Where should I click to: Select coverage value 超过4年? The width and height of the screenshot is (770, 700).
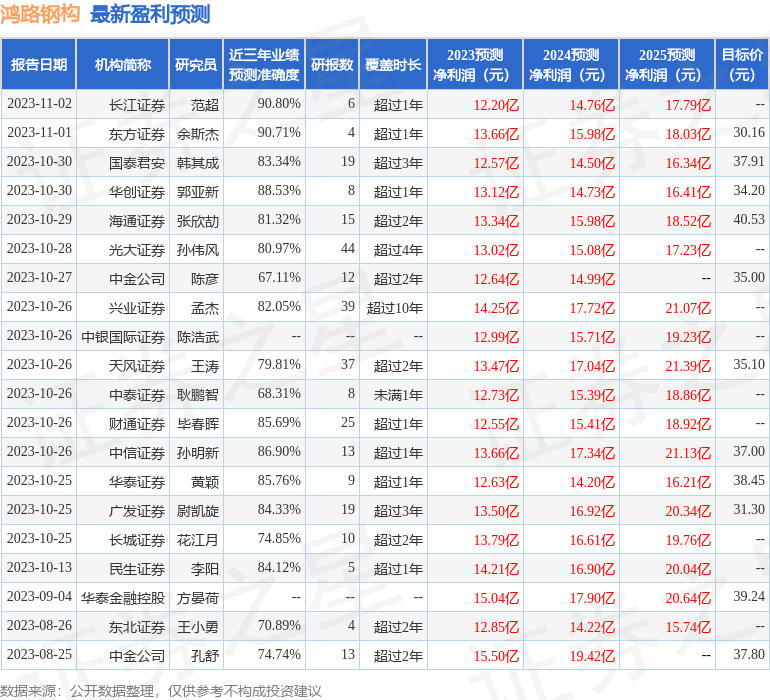pos(398,250)
